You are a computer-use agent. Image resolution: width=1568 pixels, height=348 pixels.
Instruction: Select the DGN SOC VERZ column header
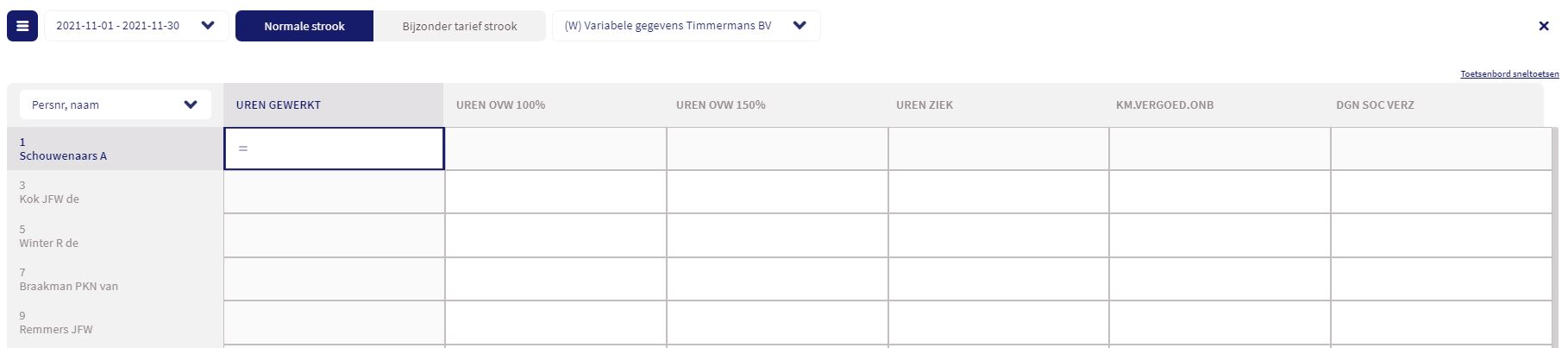pyautogui.click(x=1375, y=105)
